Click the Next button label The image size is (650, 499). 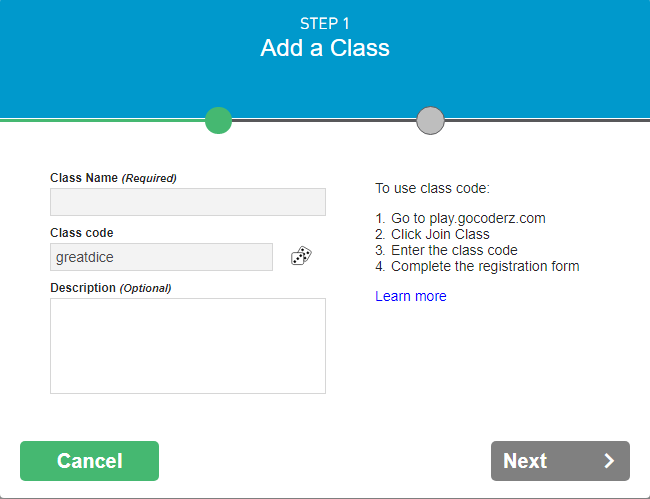click(x=525, y=461)
